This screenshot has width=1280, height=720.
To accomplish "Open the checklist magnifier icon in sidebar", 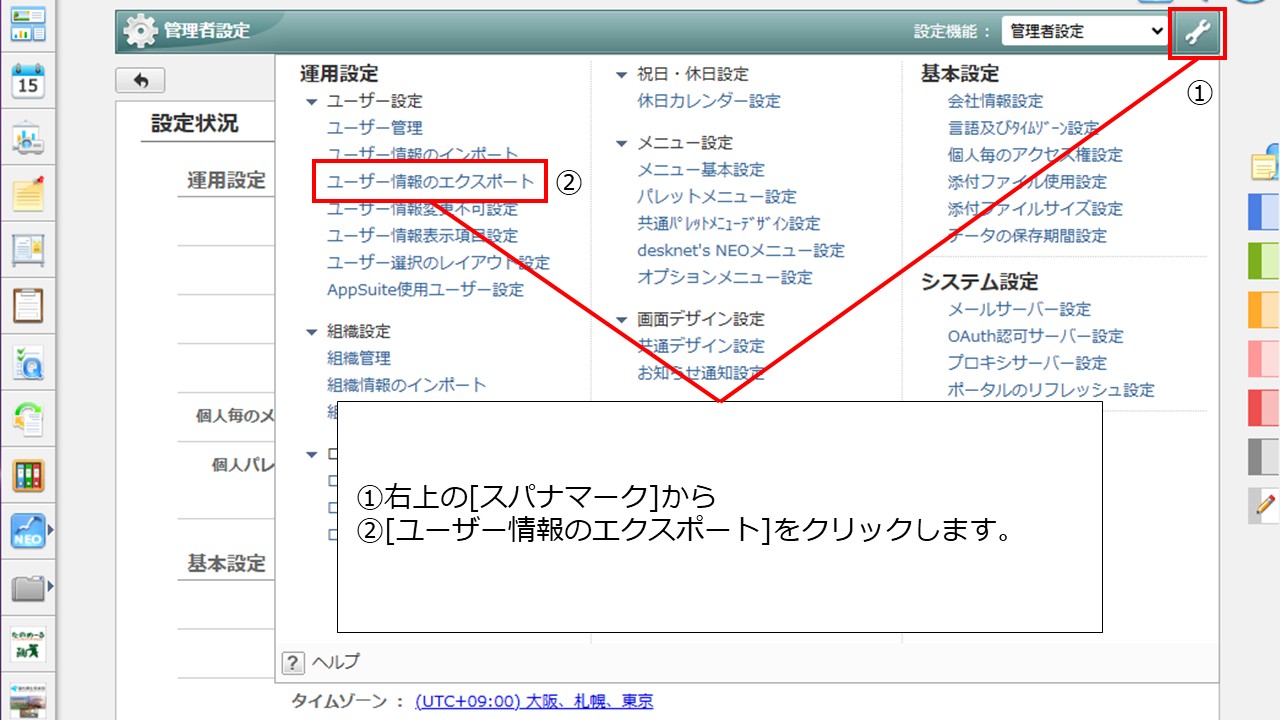I will pos(28,362).
